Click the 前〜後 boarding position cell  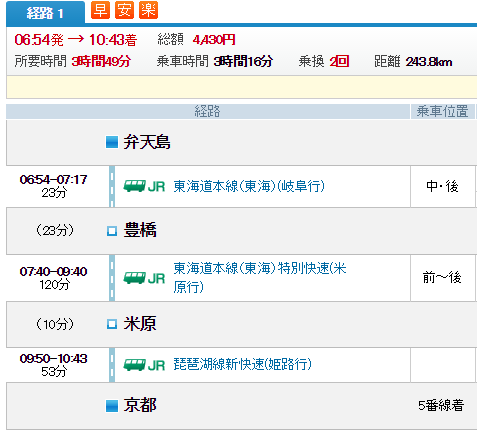(442, 278)
